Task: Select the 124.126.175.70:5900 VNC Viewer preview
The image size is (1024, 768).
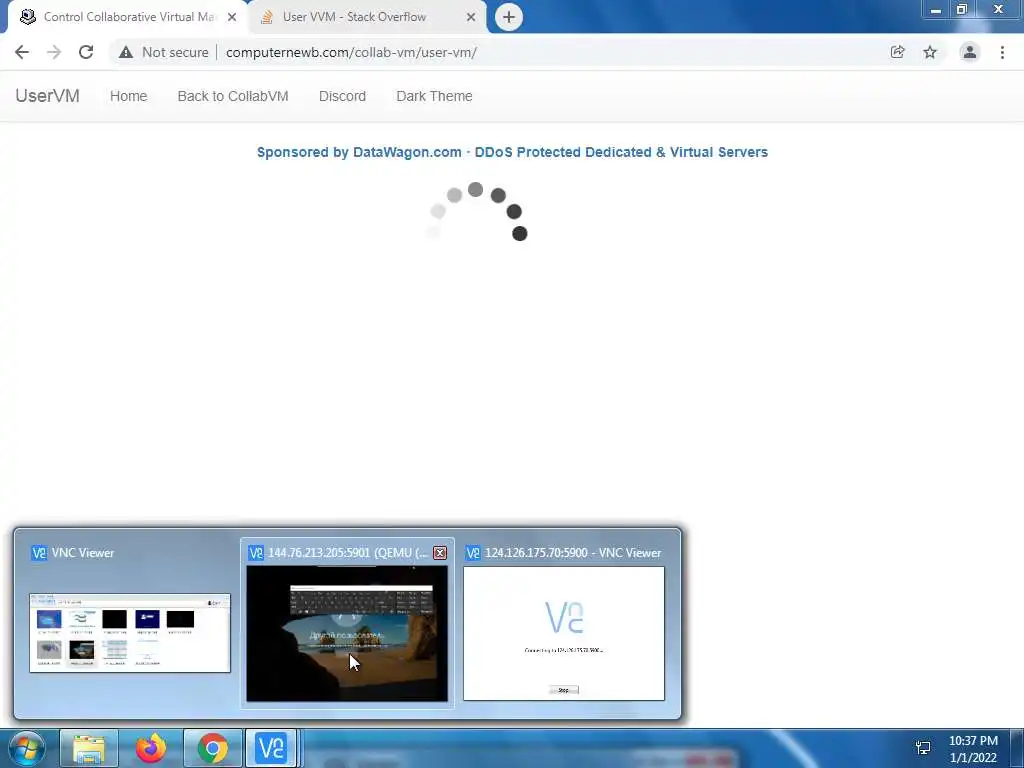Action: tap(564, 633)
